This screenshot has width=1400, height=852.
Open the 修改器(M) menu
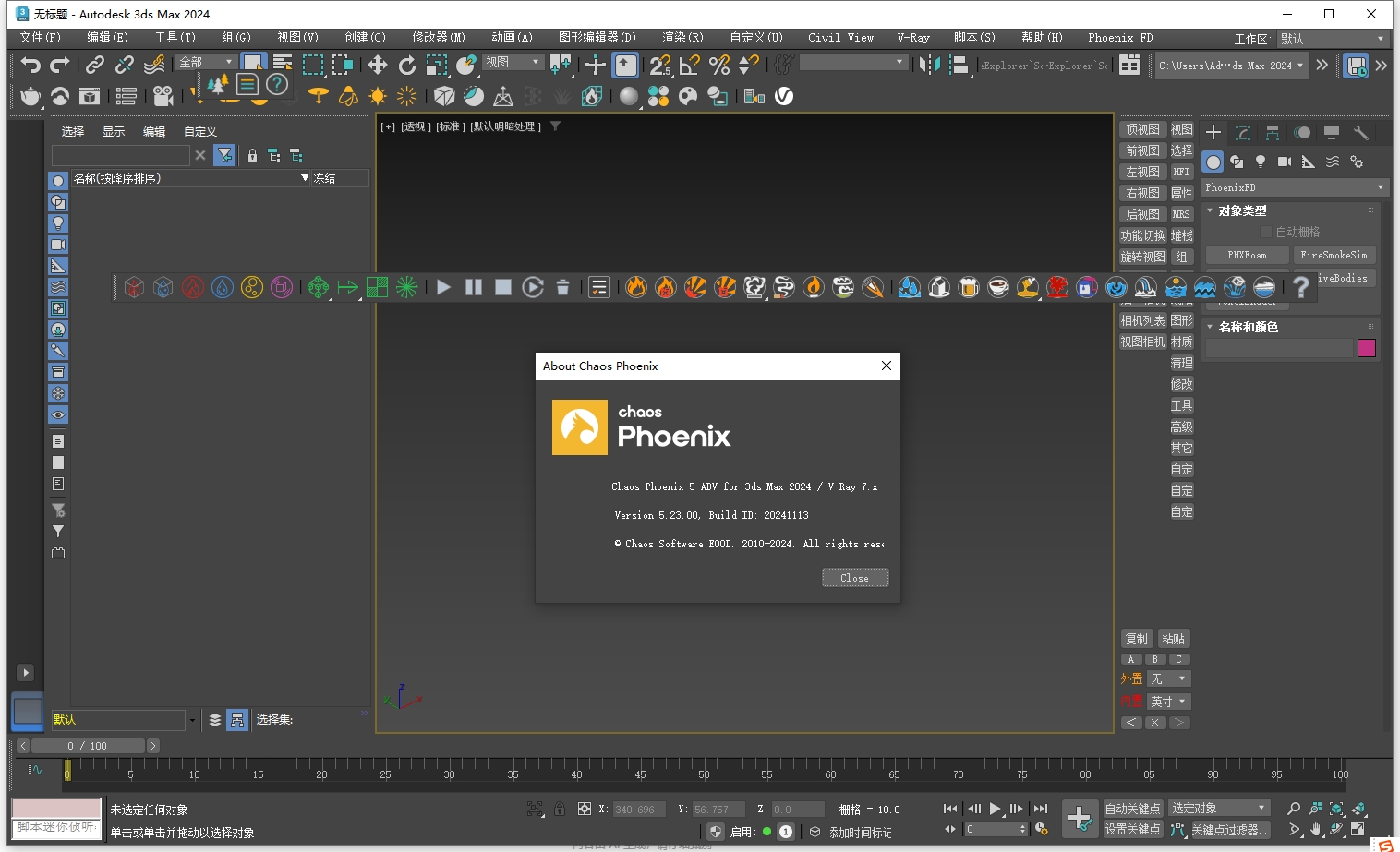pyautogui.click(x=439, y=38)
